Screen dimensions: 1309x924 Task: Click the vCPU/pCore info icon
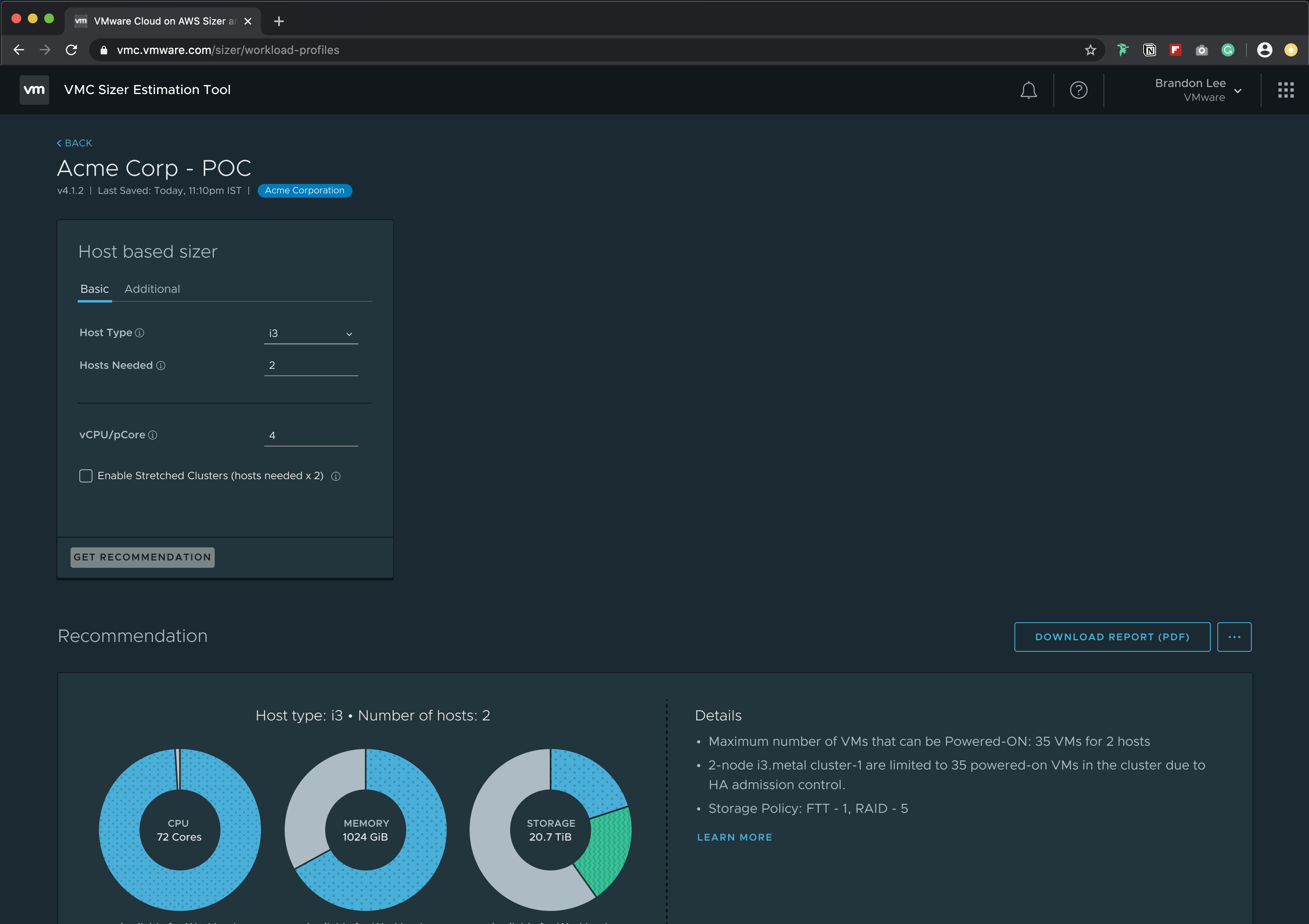[153, 435]
